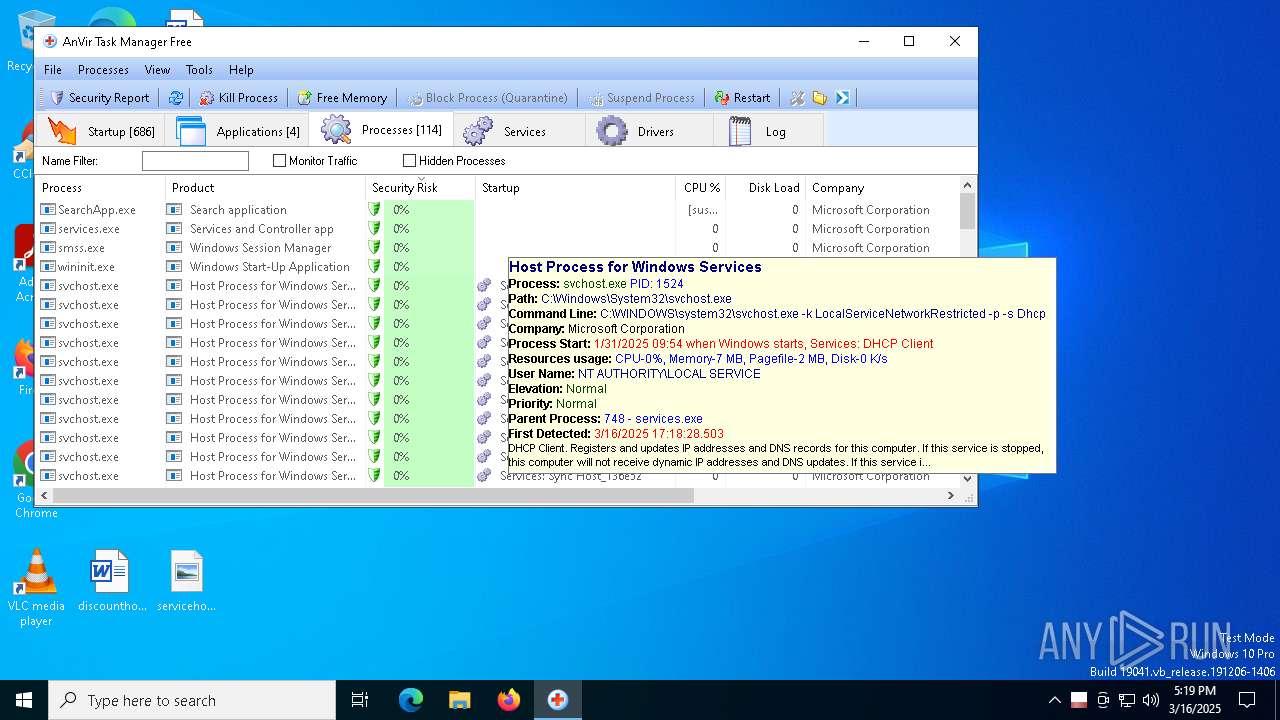Viewport: 1280px width, 720px height.
Task: Click AnVir Task Manager taskbar icon
Action: pyautogui.click(x=557, y=700)
